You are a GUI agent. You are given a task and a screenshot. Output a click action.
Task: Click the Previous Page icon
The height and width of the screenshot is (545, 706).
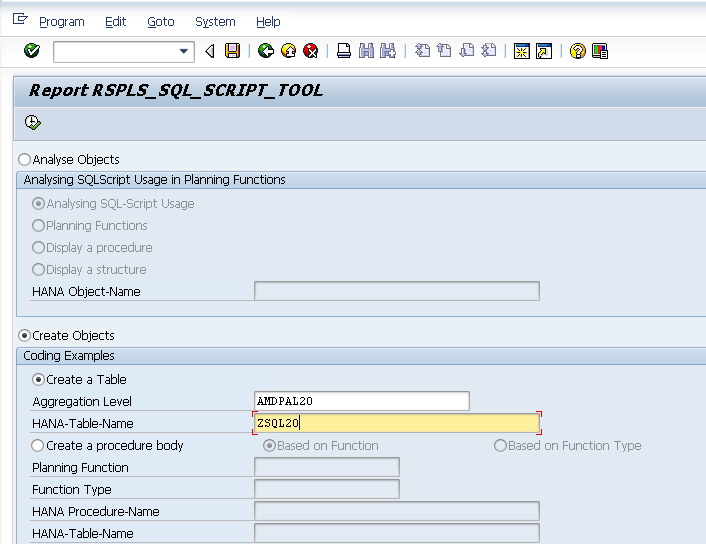pos(444,50)
